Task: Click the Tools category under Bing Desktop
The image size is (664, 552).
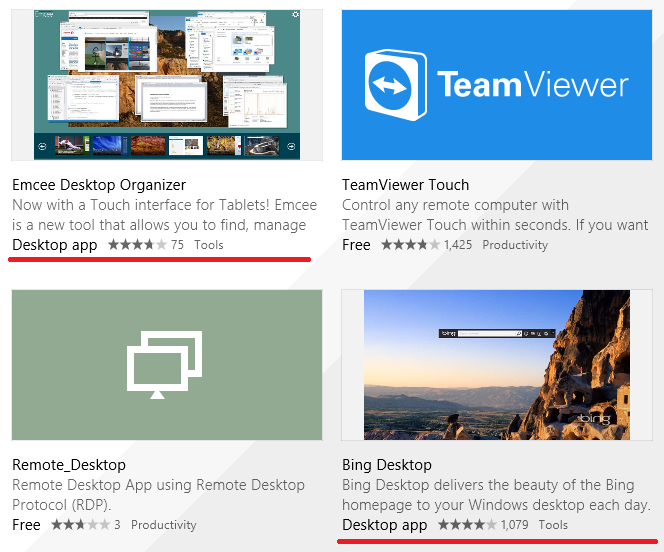Action: 553,525
